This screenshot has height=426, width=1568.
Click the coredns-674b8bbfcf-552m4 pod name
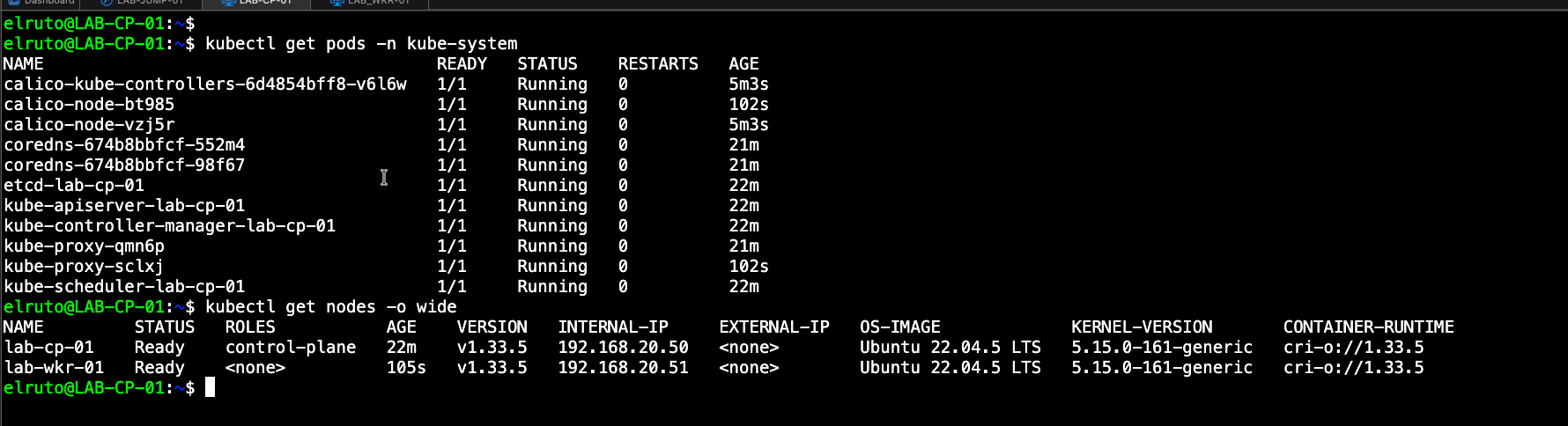coord(124,145)
